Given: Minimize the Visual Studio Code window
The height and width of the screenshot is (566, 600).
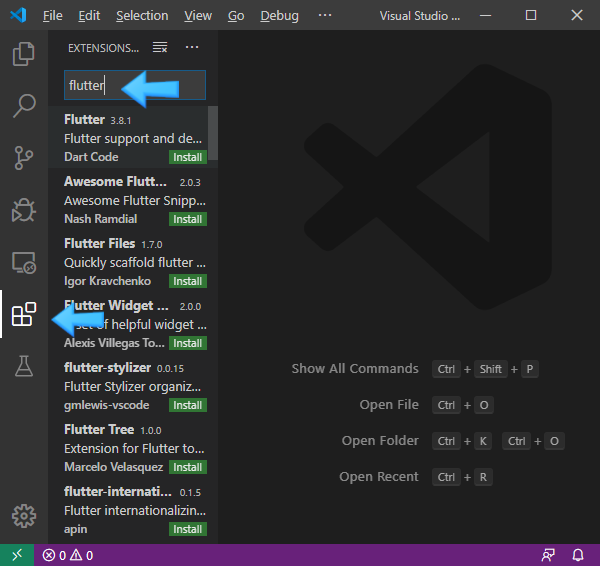Looking at the screenshot, I should pyautogui.click(x=485, y=15).
